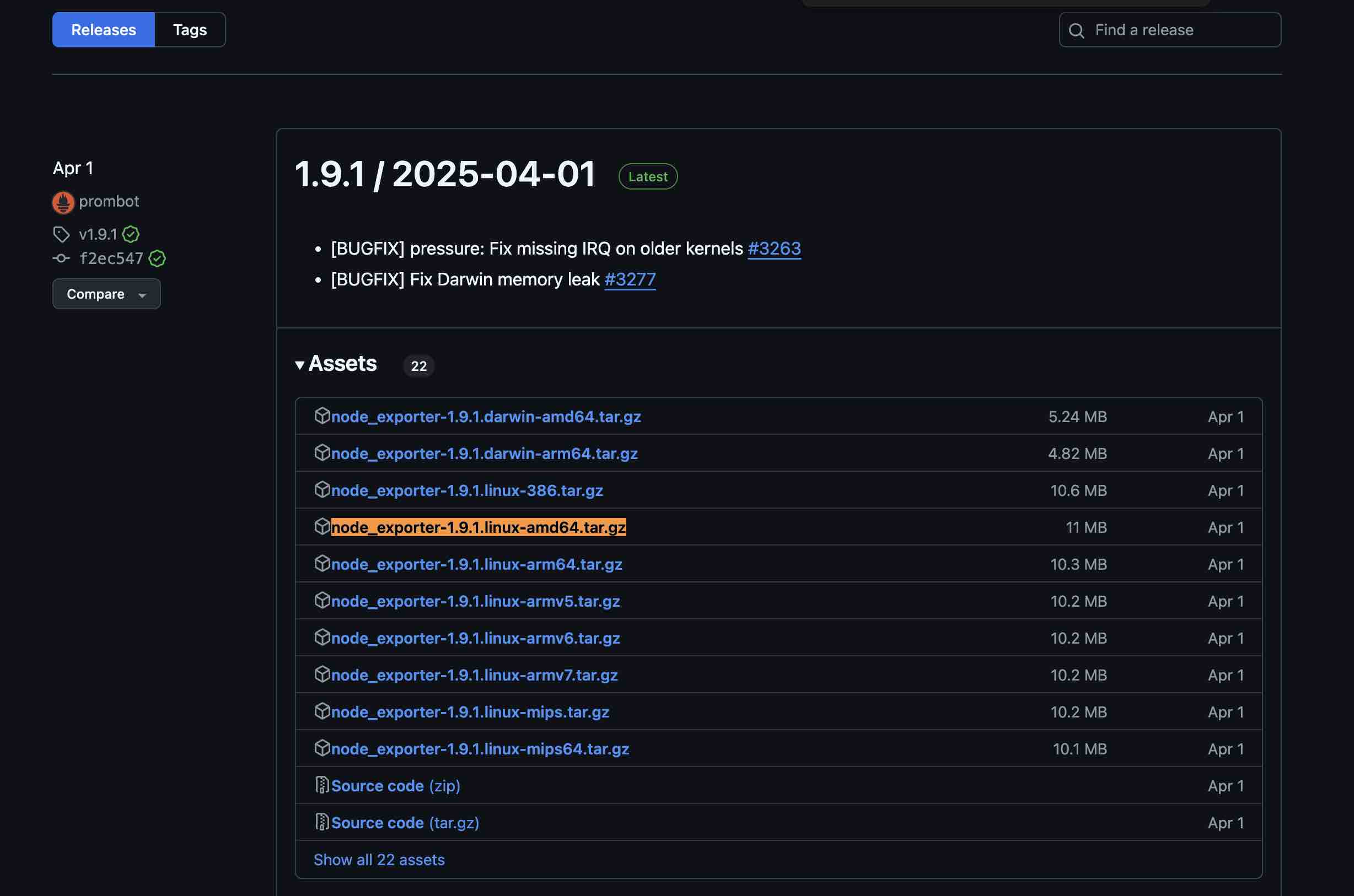The image size is (1354, 896).
Task: Expand Show all 22 assets
Action: click(379, 860)
